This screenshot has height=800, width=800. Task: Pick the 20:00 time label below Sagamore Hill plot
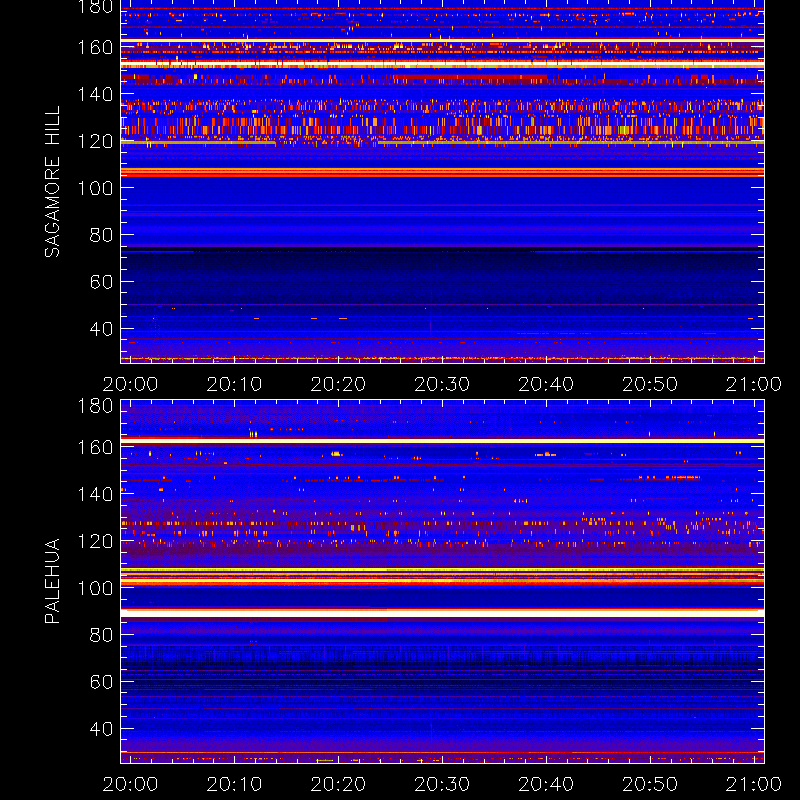(130, 384)
